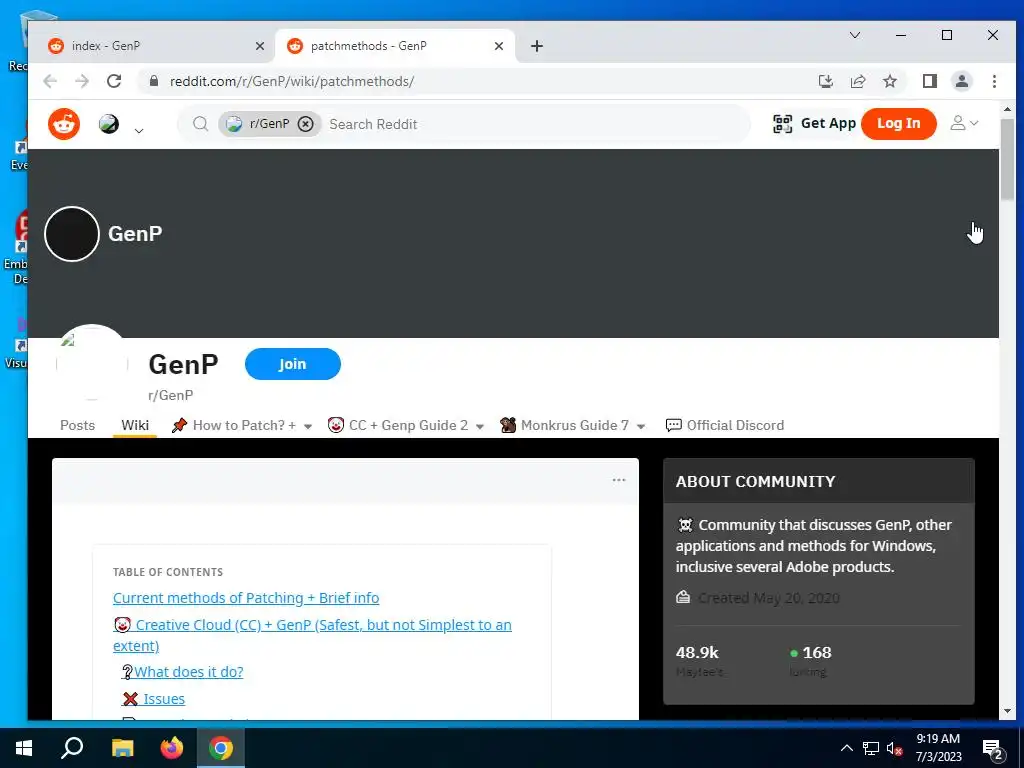1024x768 pixels.
Task: Click the Get App link
Action: (x=828, y=123)
